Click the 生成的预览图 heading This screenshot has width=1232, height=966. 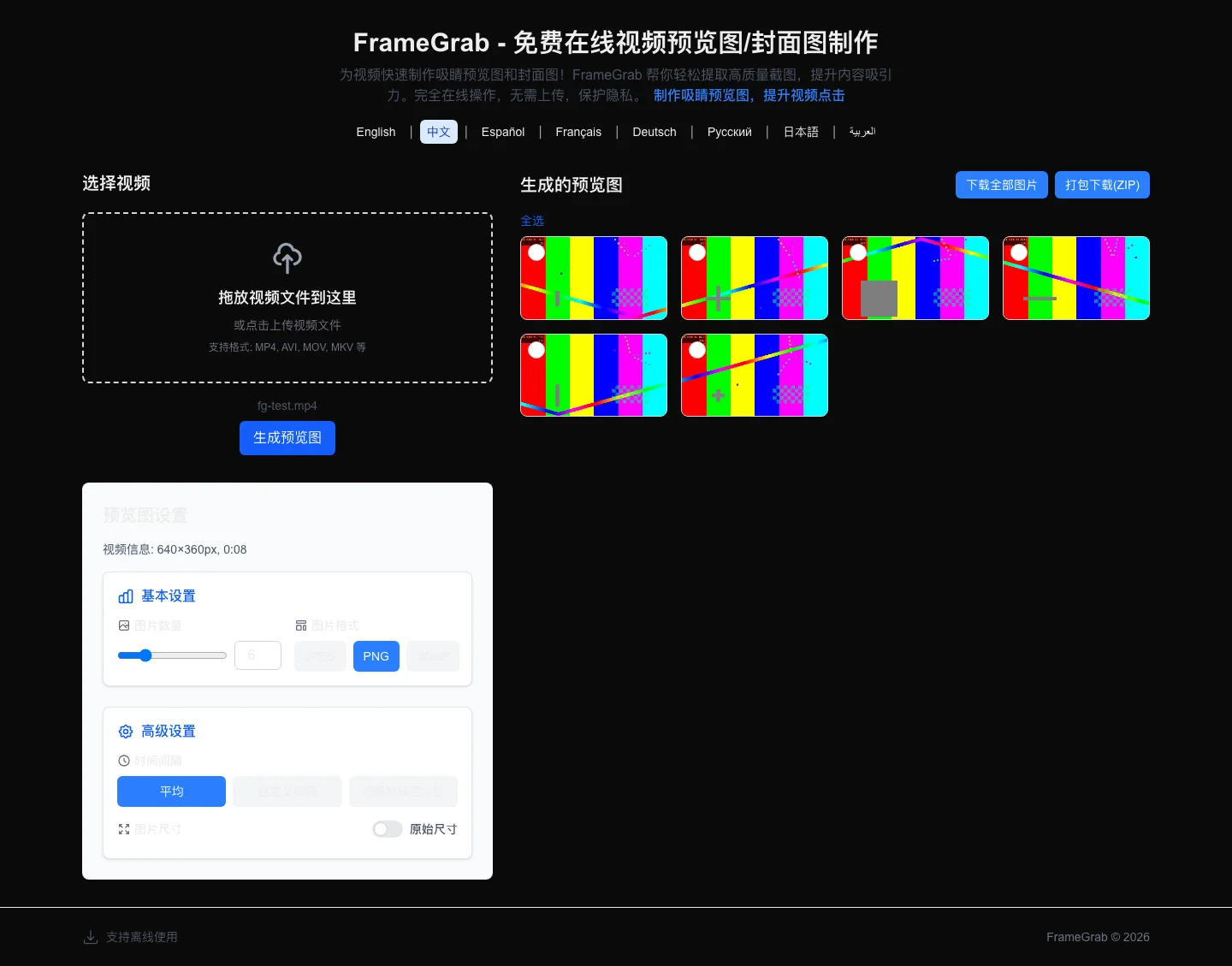pos(572,185)
